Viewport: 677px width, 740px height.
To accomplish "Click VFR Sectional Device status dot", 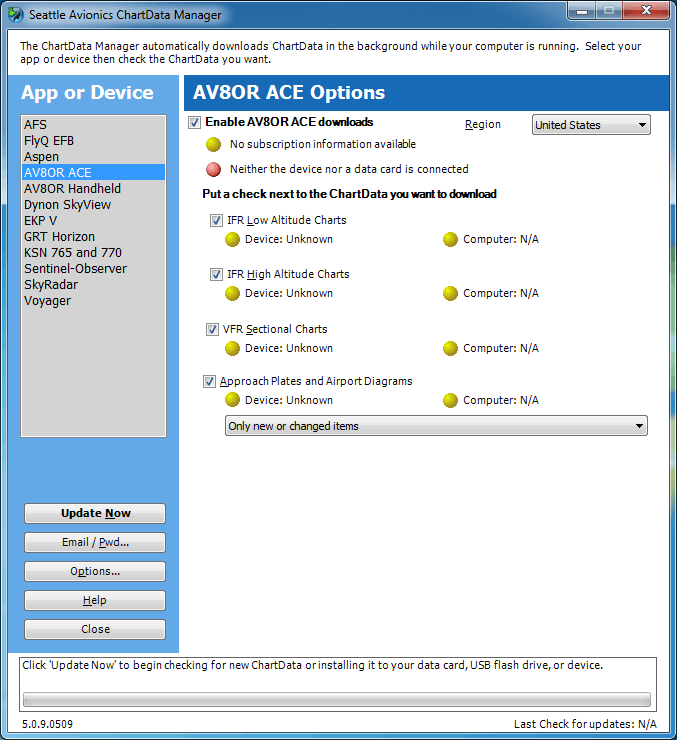I will tap(232, 348).
